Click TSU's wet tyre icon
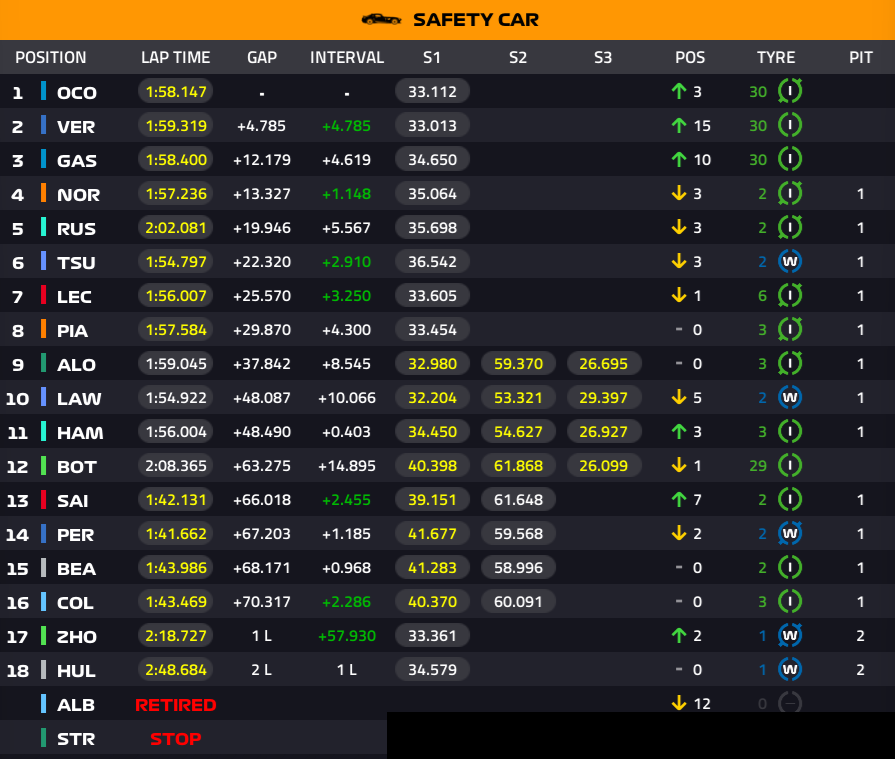Image resolution: width=895 pixels, height=759 pixels. coord(790,262)
